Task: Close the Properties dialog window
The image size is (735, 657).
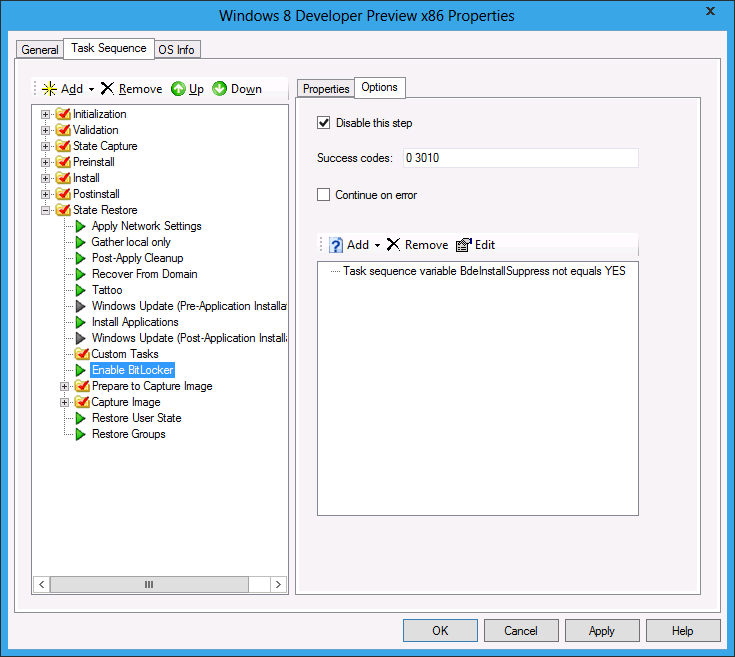Action: click(x=710, y=11)
